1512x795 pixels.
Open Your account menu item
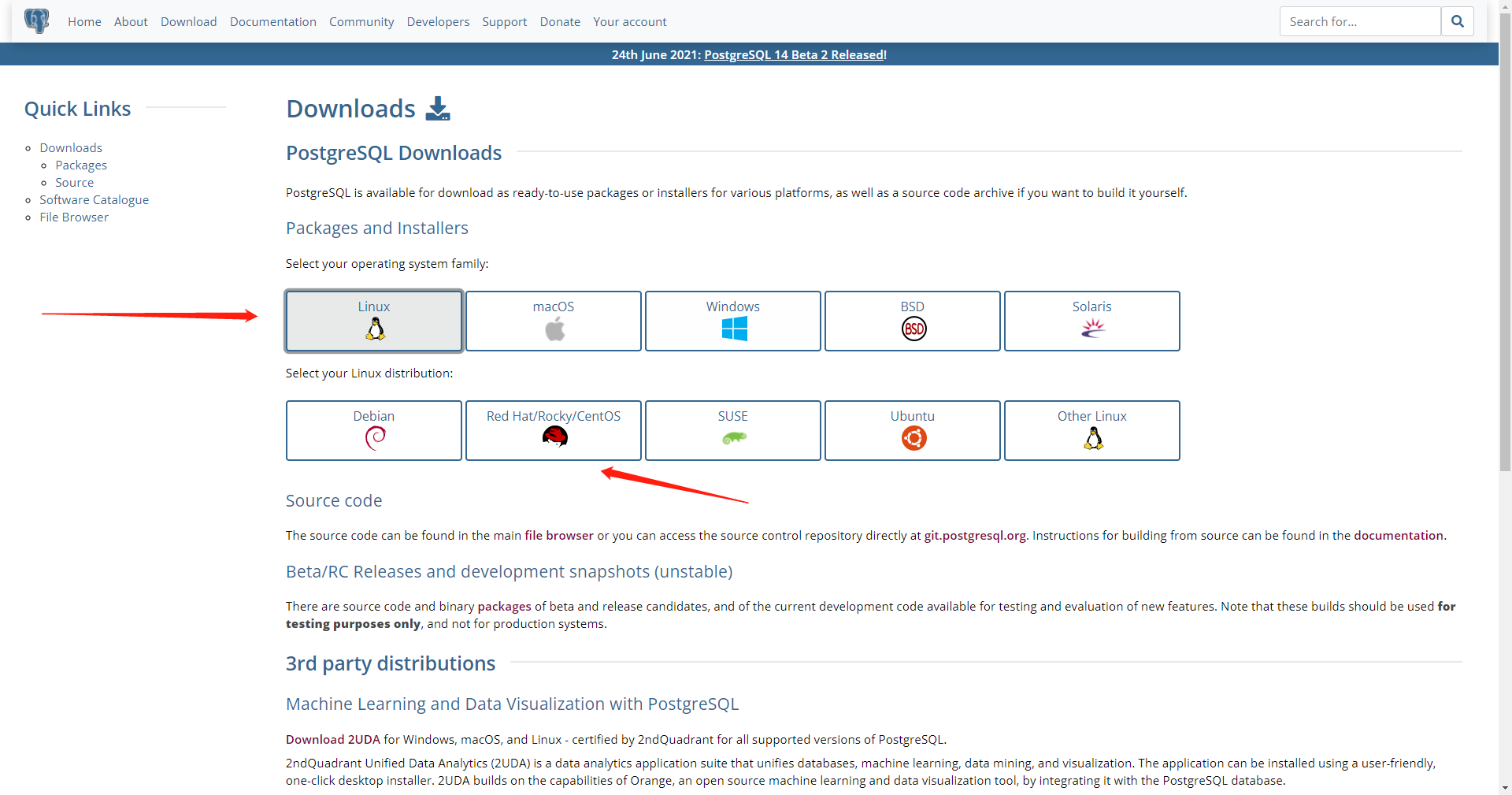[x=630, y=22]
